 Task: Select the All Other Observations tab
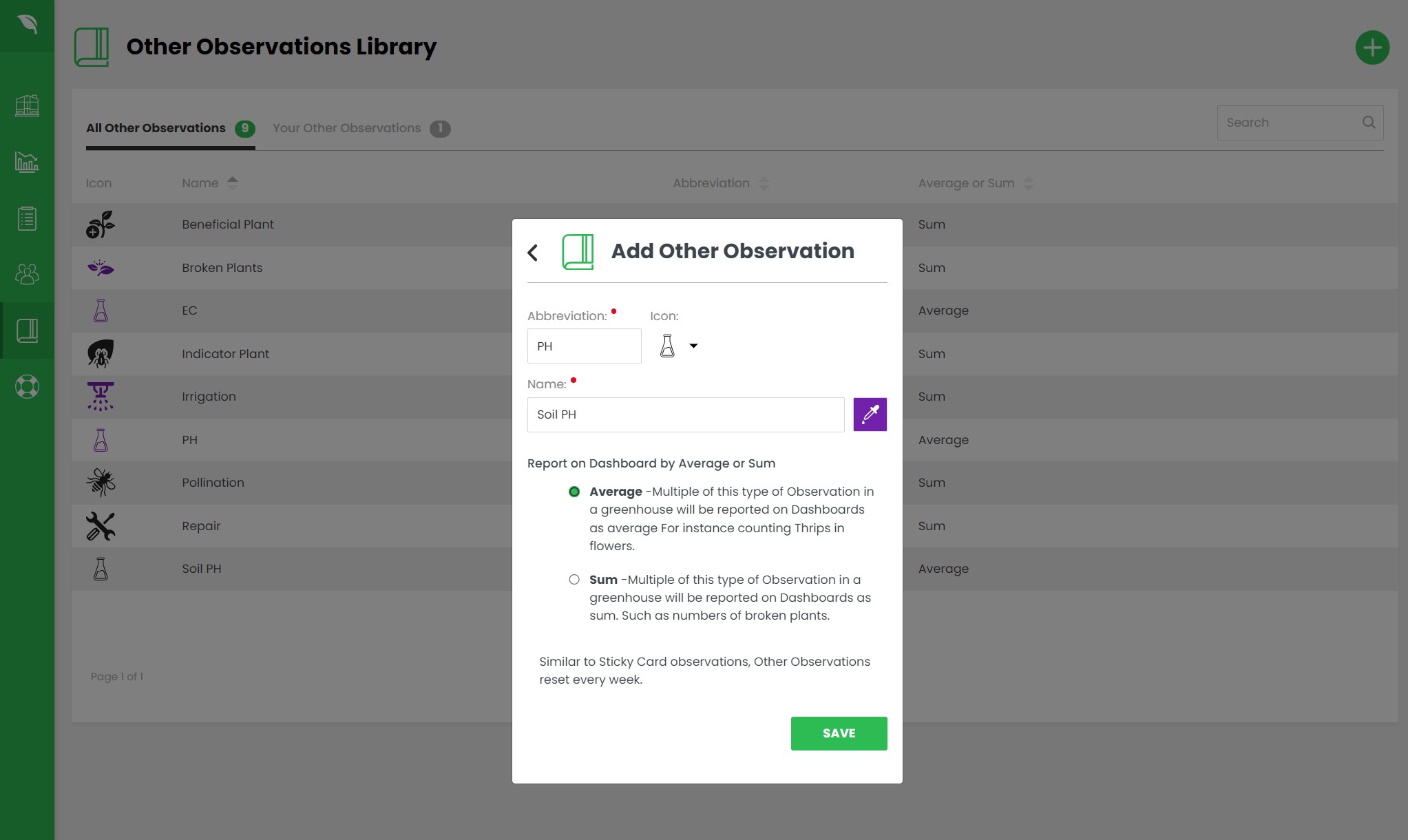coord(156,128)
